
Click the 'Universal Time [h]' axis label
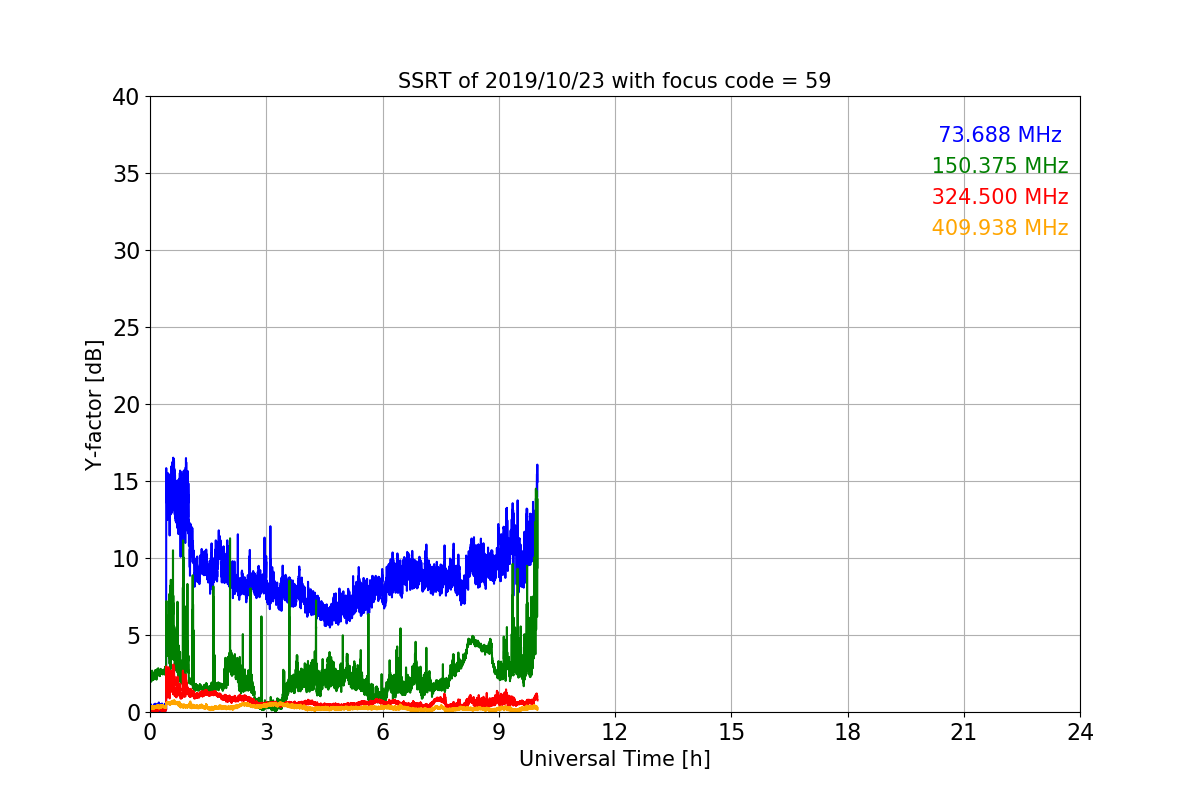(614, 759)
